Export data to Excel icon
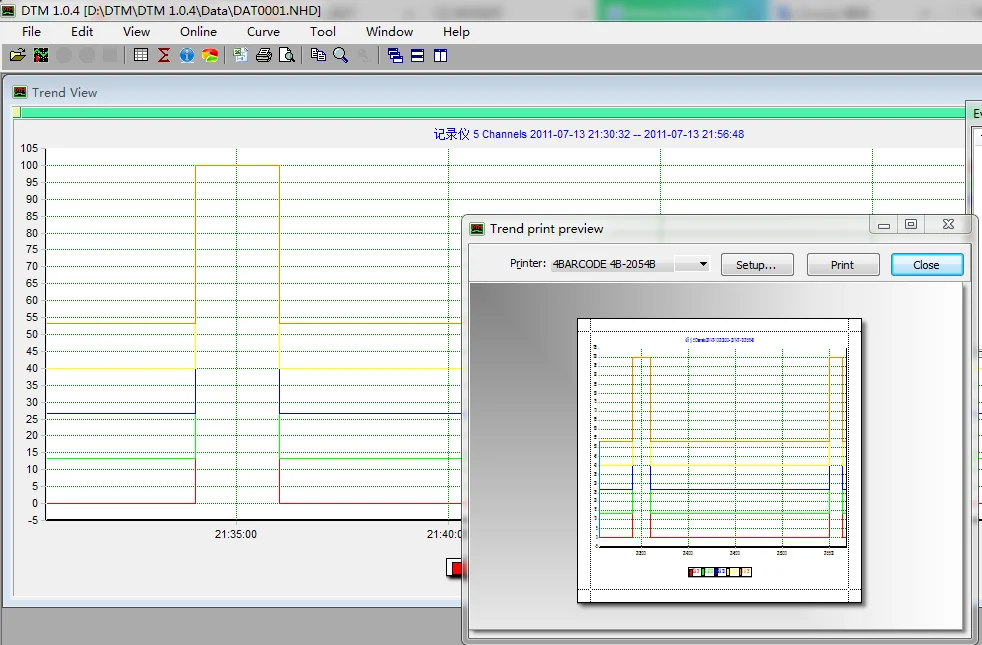The height and width of the screenshot is (645, 982). click(x=240, y=55)
